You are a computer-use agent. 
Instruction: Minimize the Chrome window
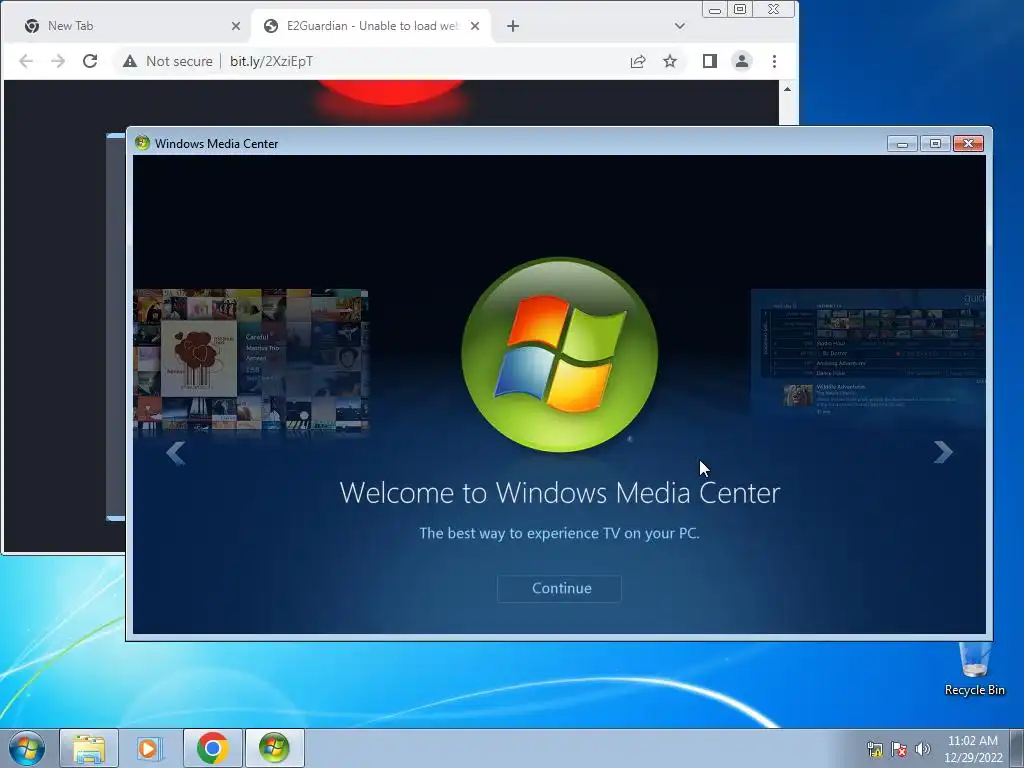(715, 10)
